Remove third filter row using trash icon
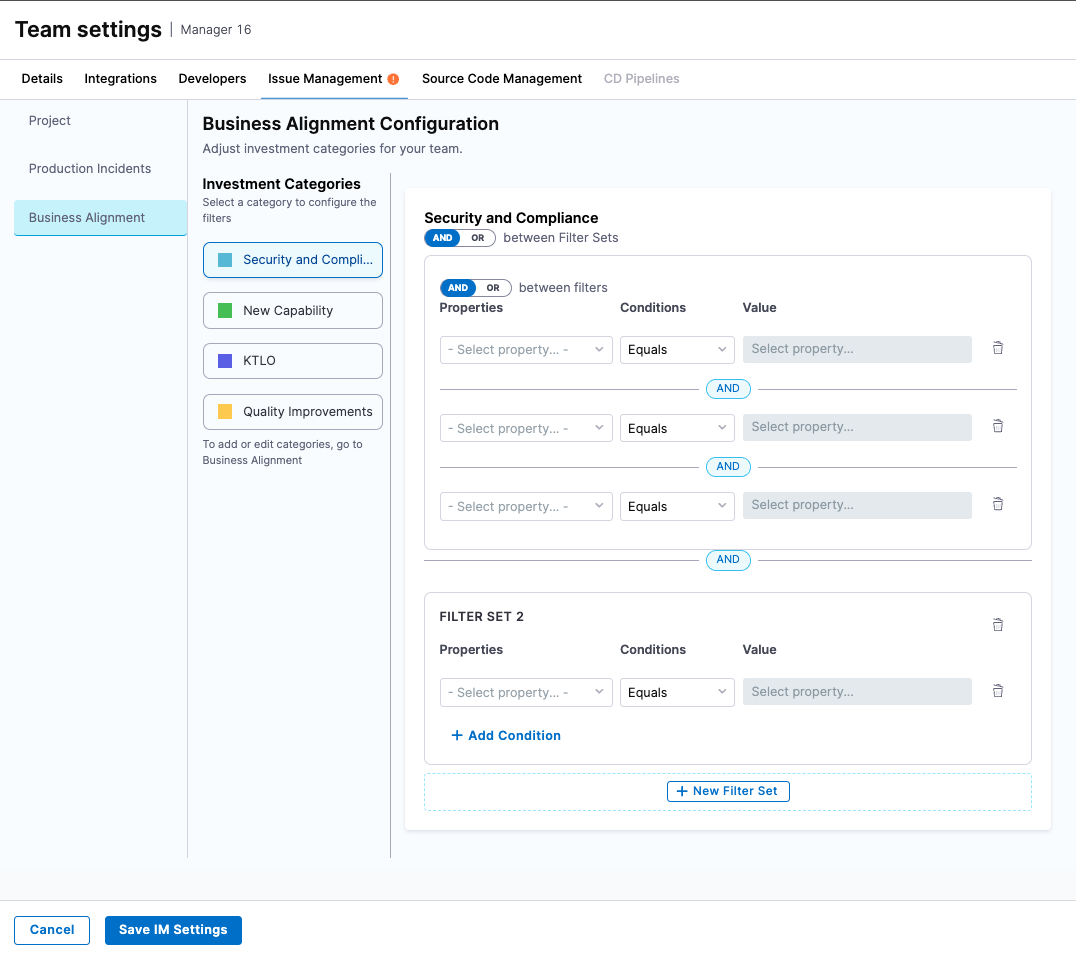This screenshot has width=1076, height=956. click(997, 504)
